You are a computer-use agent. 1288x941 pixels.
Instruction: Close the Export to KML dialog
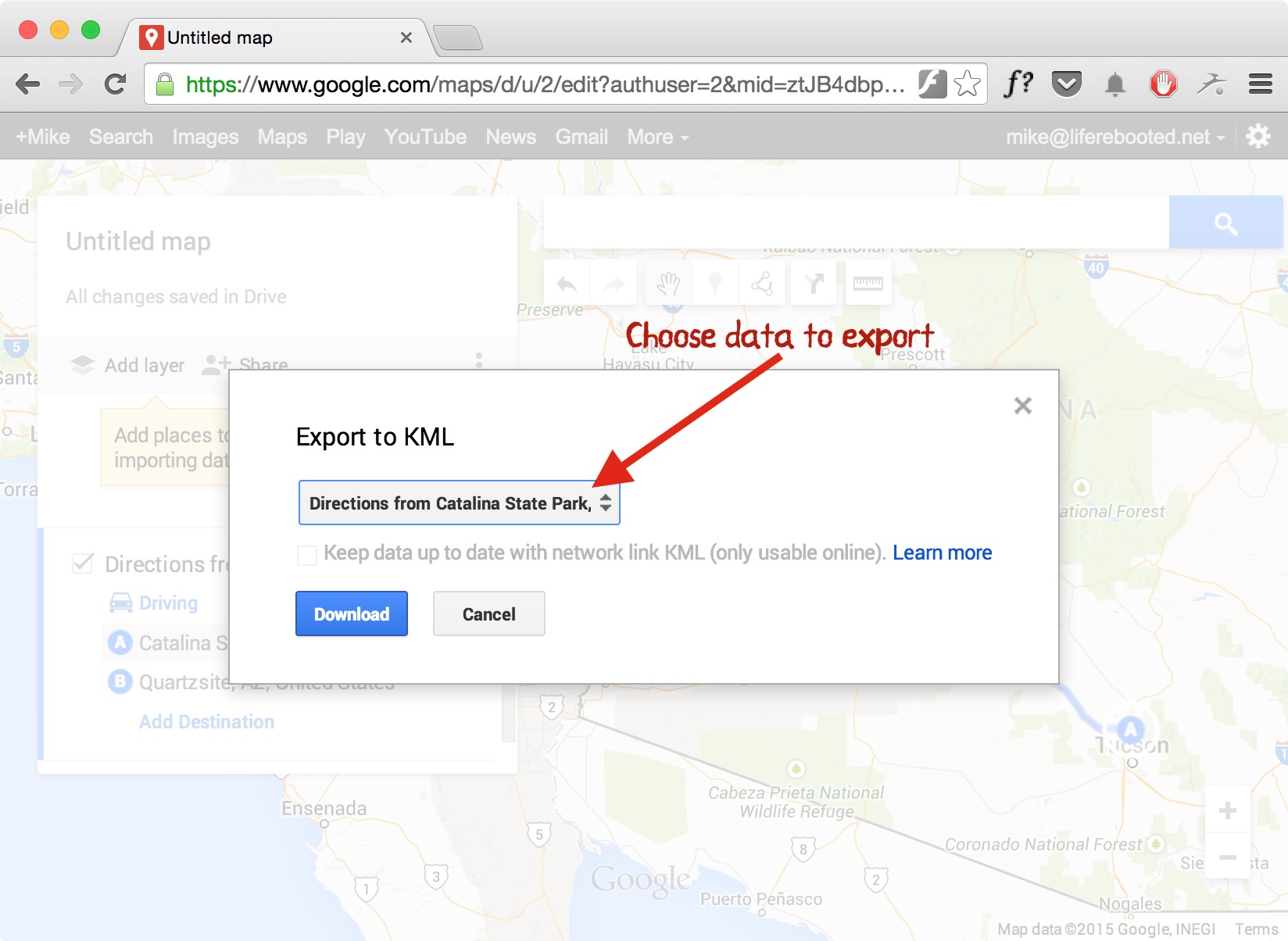pyautogui.click(x=1022, y=406)
